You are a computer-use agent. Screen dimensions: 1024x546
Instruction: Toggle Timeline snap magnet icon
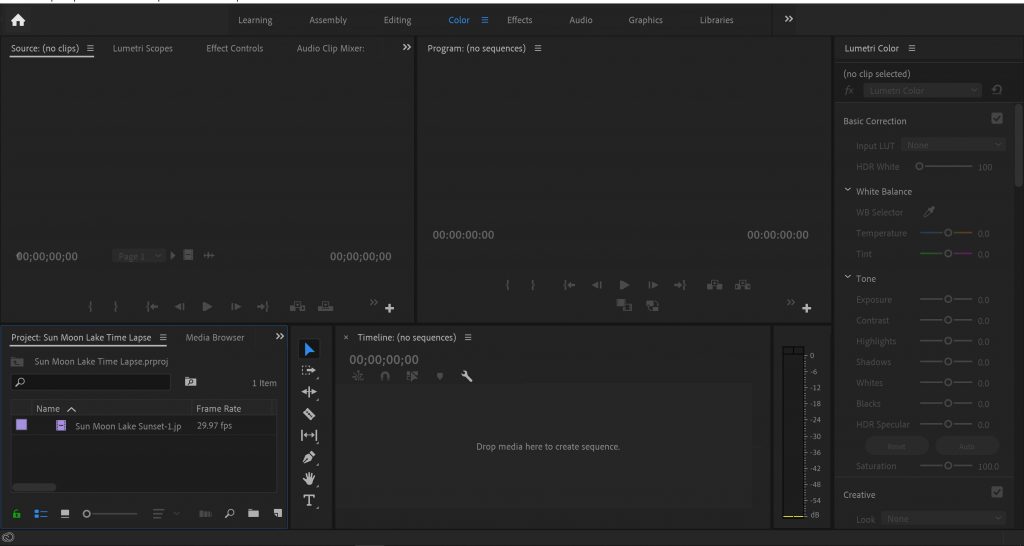point(385,376)
